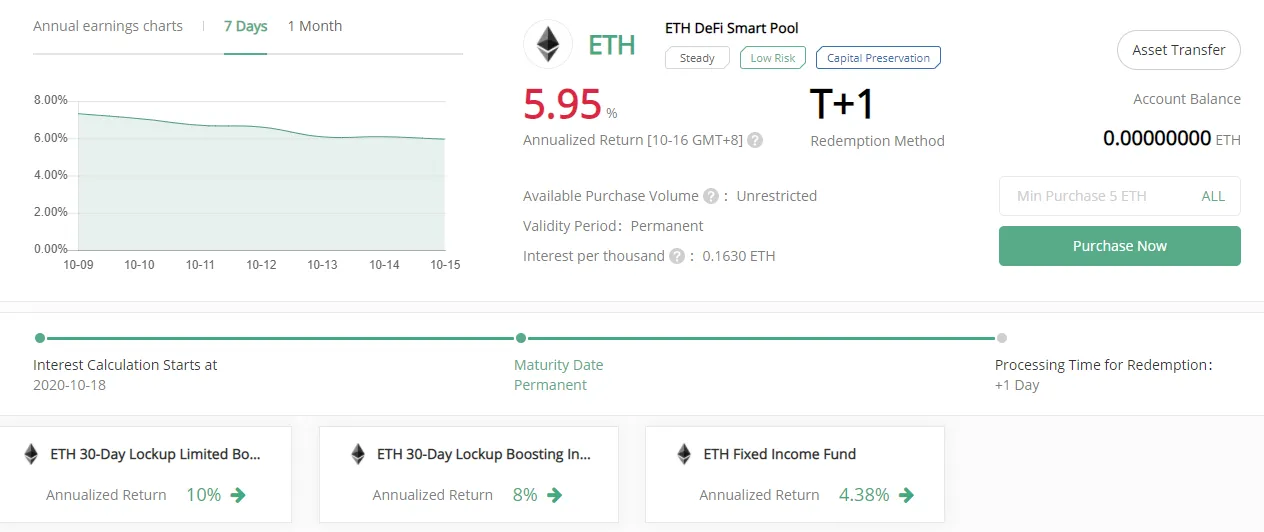Click the large ETH logo icon
This screenshot has width=1264, height=532.
click(x=548, y=44)
